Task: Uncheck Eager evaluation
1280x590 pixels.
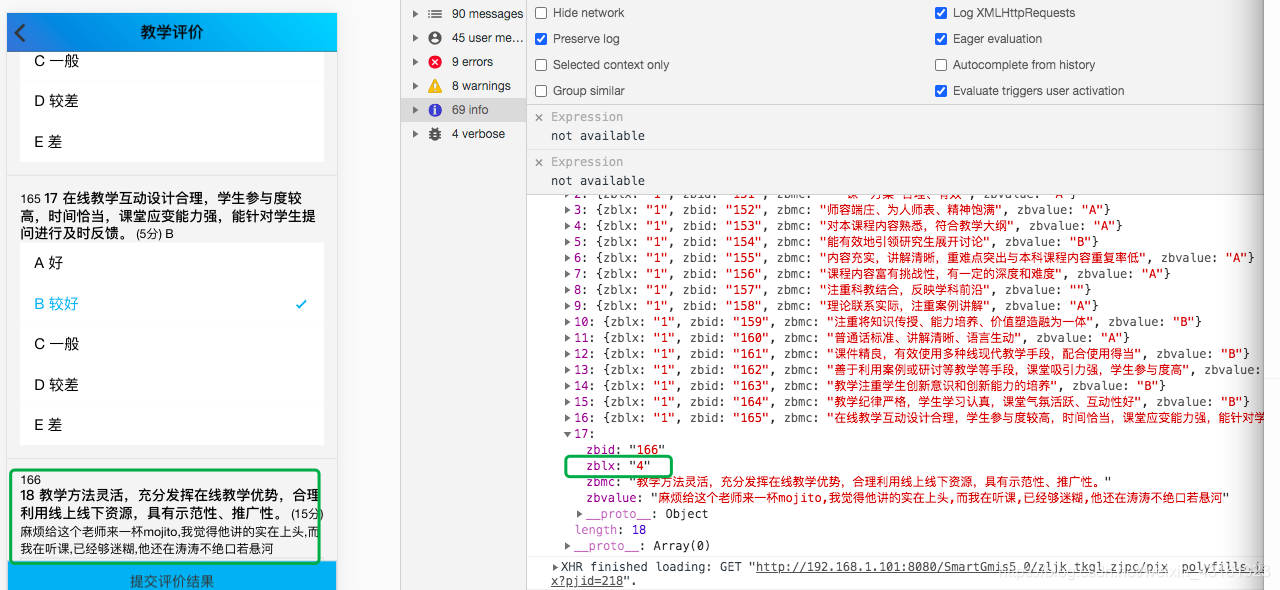Action: (941, 39)
